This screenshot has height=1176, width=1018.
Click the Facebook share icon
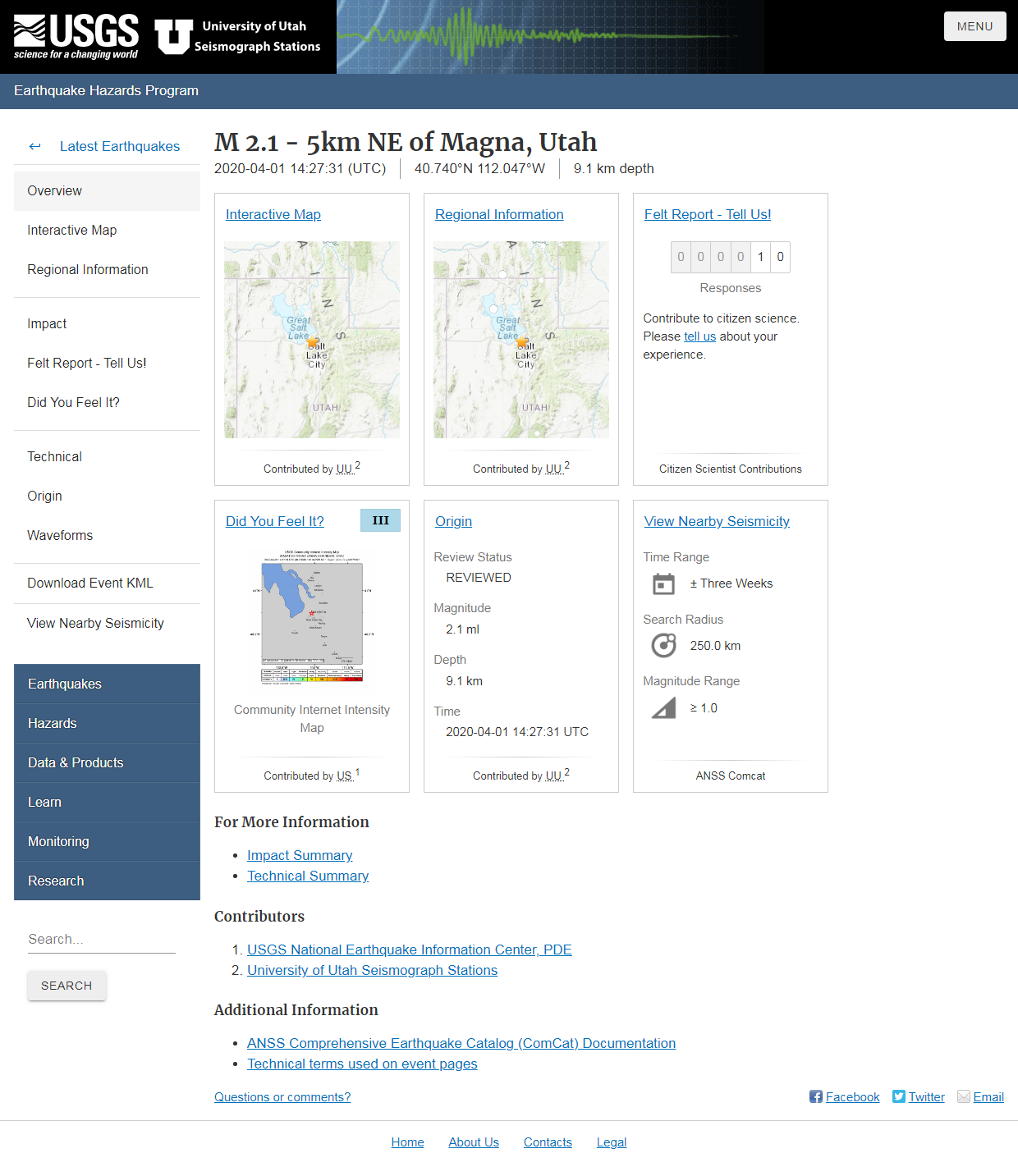[815, 1096]
